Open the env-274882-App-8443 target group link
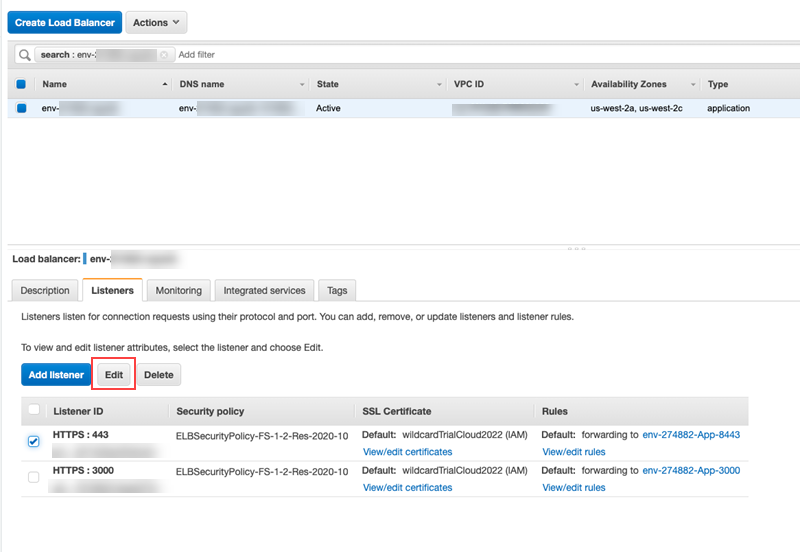This screenshot has width=800, height=552. pyautogui.click(x=691, y=435)
